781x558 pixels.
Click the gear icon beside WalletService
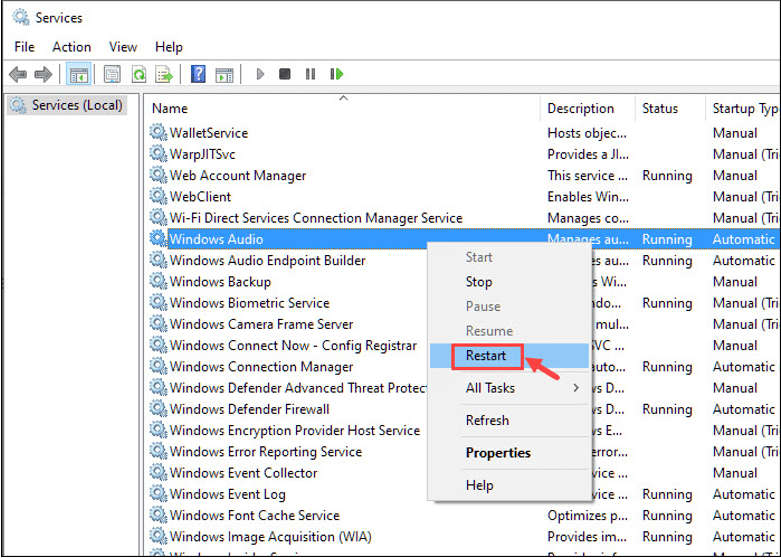pyautogui.click(x=158, y=133)
